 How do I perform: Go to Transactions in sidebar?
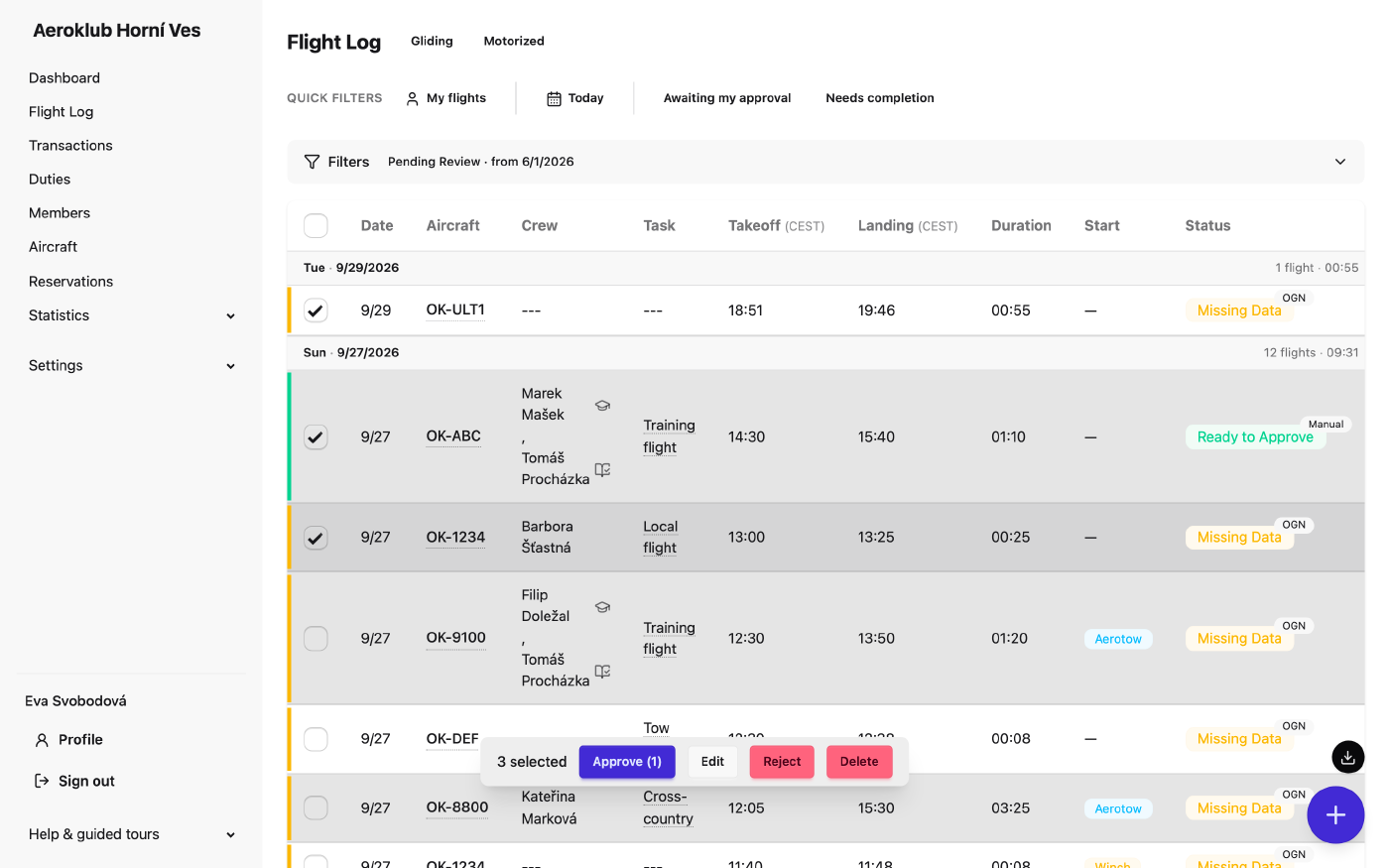(x=70, y=146)
